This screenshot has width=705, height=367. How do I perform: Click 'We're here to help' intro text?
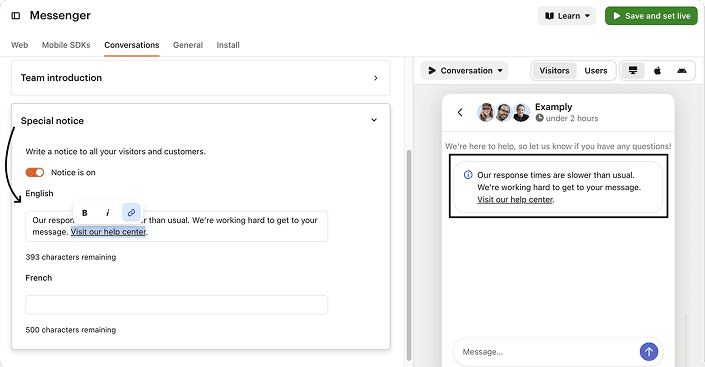click(558, 146)
